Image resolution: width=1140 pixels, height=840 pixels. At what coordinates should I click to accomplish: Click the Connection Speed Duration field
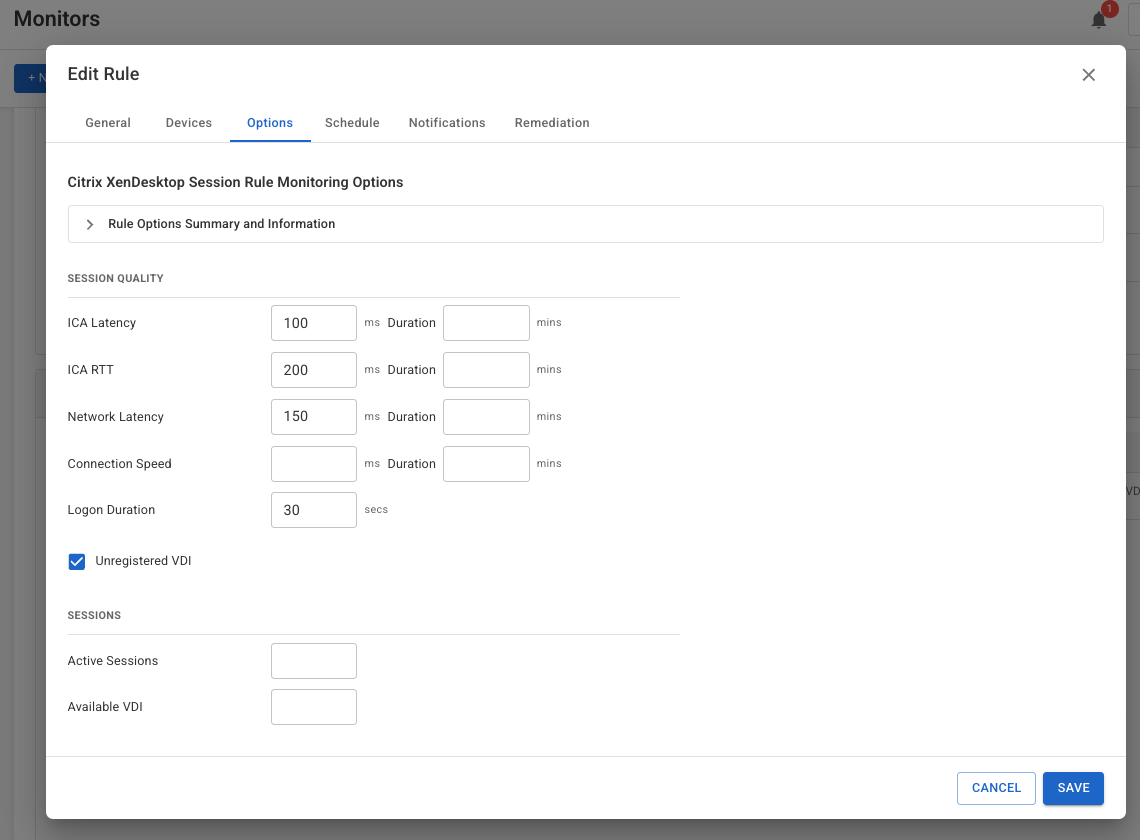pos(486,464)
